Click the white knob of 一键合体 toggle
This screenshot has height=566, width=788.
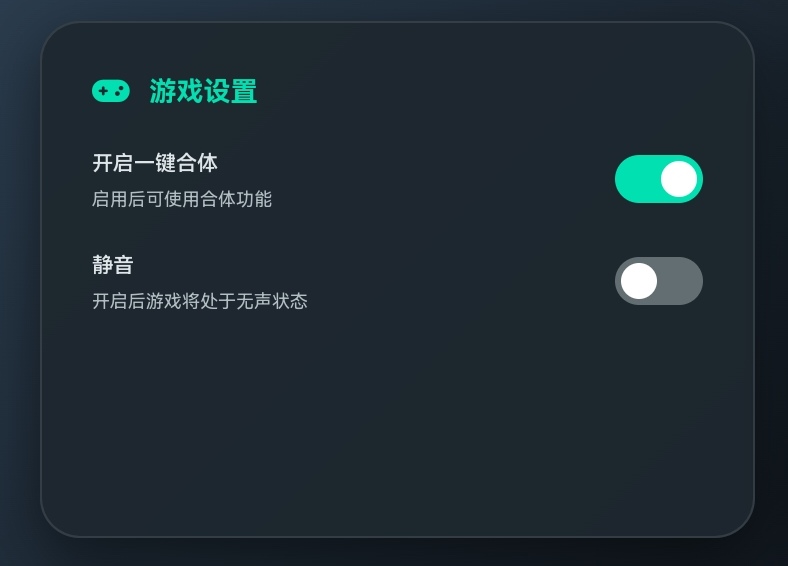679,179
